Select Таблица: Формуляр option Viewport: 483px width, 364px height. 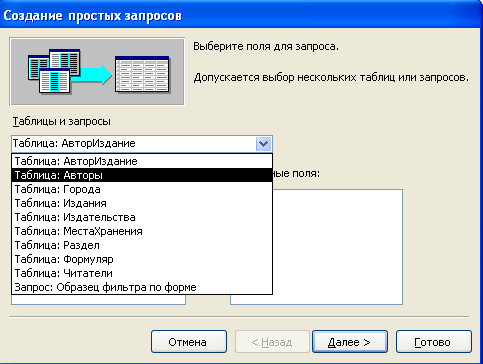142,259
